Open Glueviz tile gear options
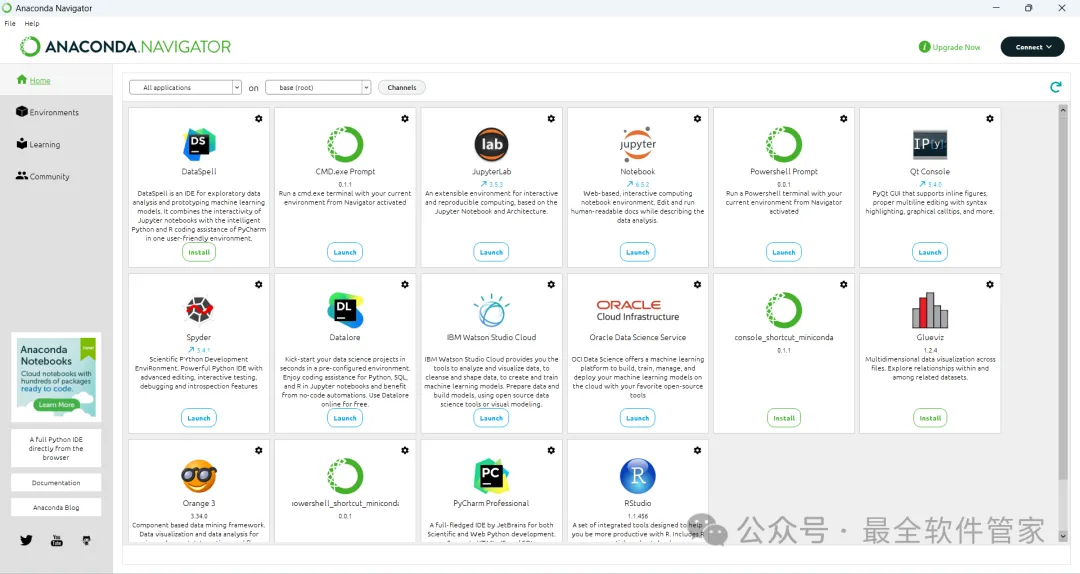Viewport: 1080px width, 574px height. [x=990, y=285]
